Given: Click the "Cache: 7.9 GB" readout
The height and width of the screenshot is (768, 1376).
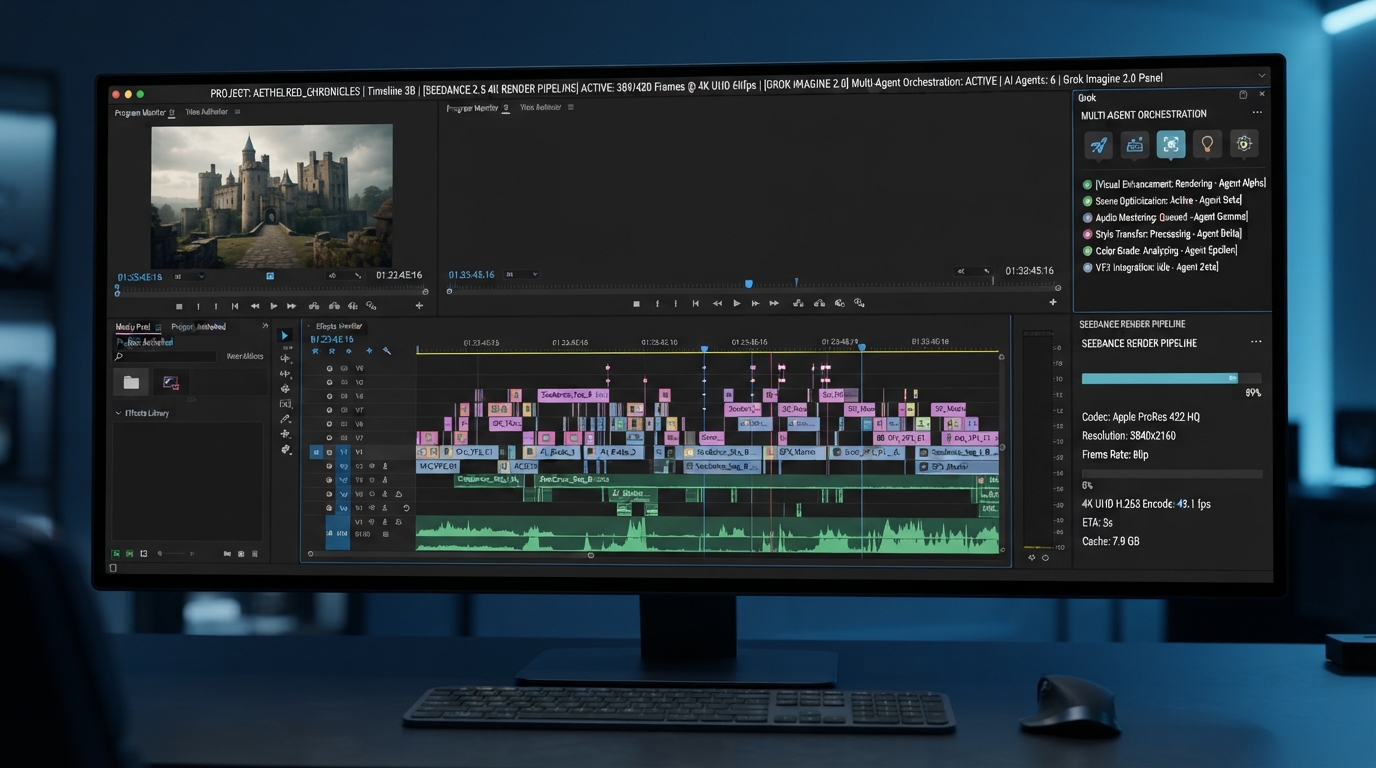Looking at the screenshot, I should click(x=1111, y=541).
